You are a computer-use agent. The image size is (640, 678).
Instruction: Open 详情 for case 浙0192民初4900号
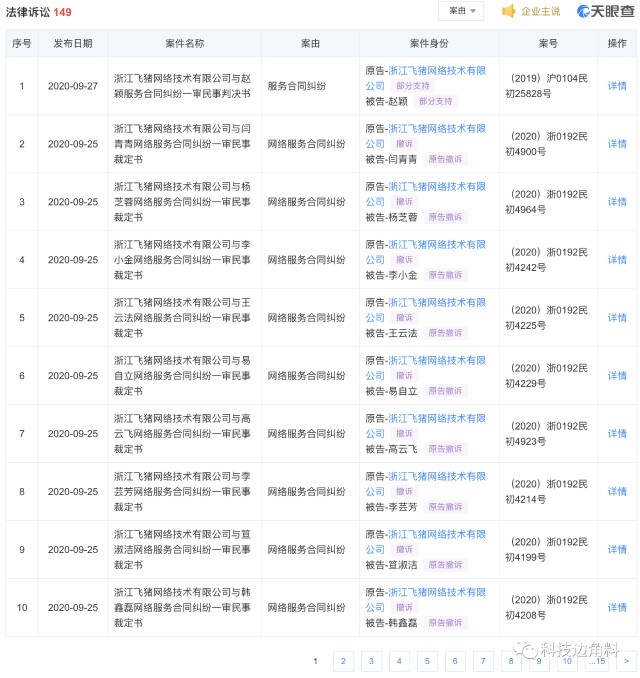tap(617, 144)
